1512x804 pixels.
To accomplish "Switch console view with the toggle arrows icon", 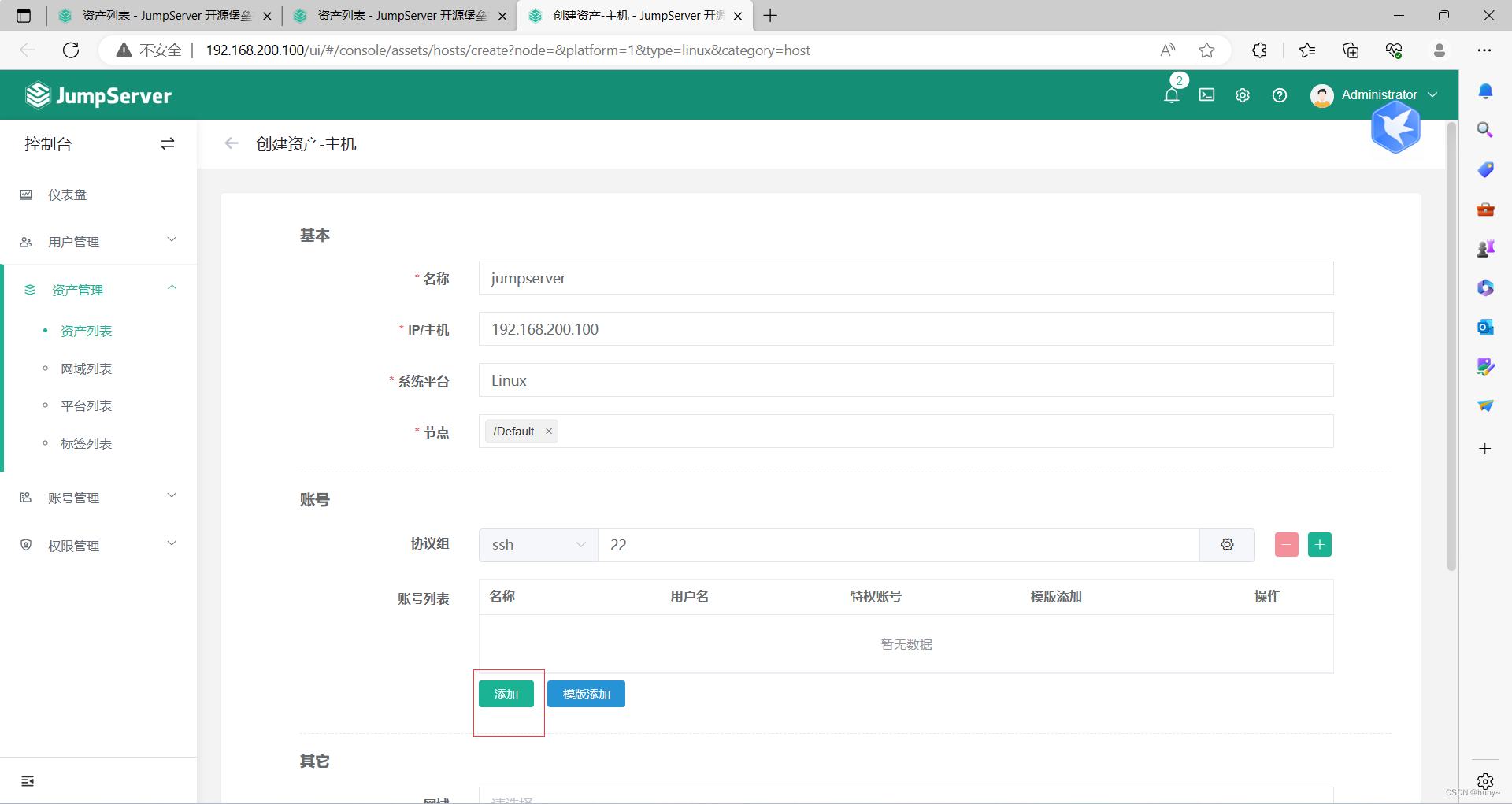I will [168, 144].
